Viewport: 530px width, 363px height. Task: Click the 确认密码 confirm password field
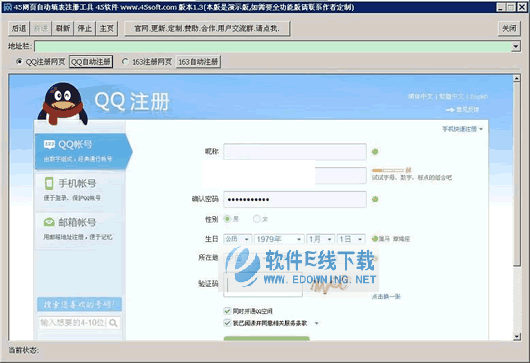click(295, 199)
